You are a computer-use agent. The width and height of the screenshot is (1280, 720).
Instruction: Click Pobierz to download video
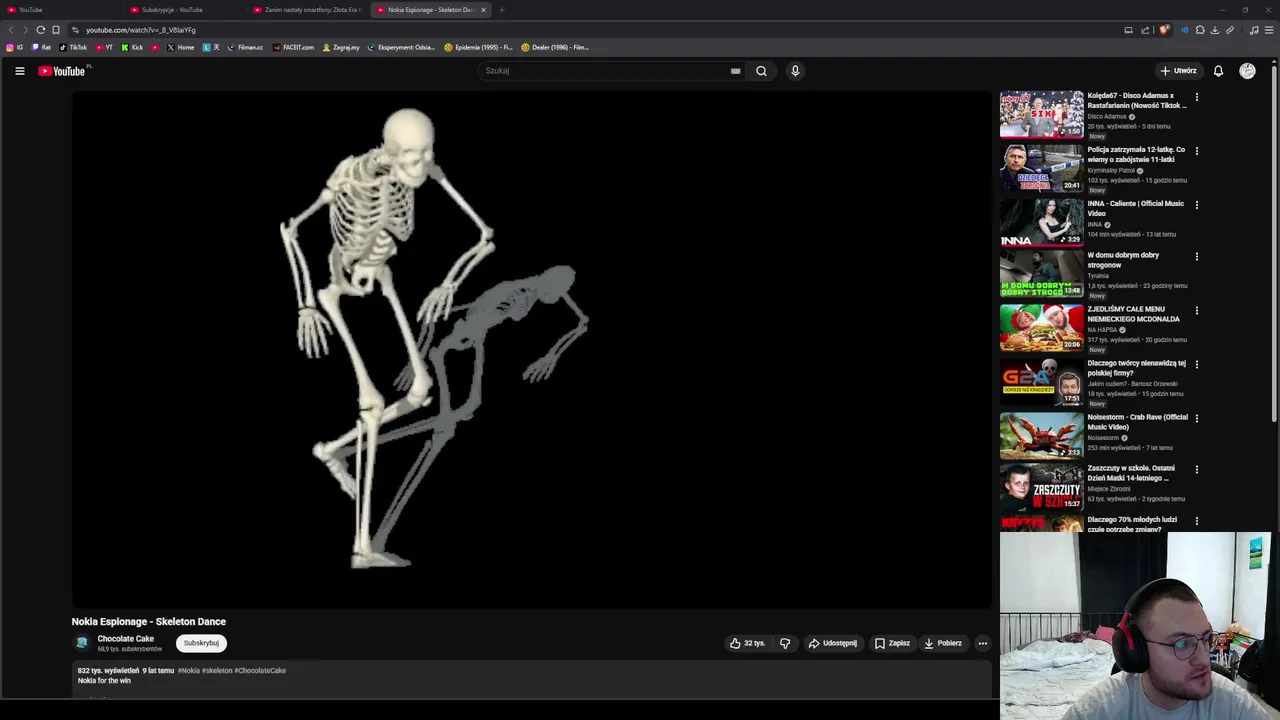pos(943,643)
